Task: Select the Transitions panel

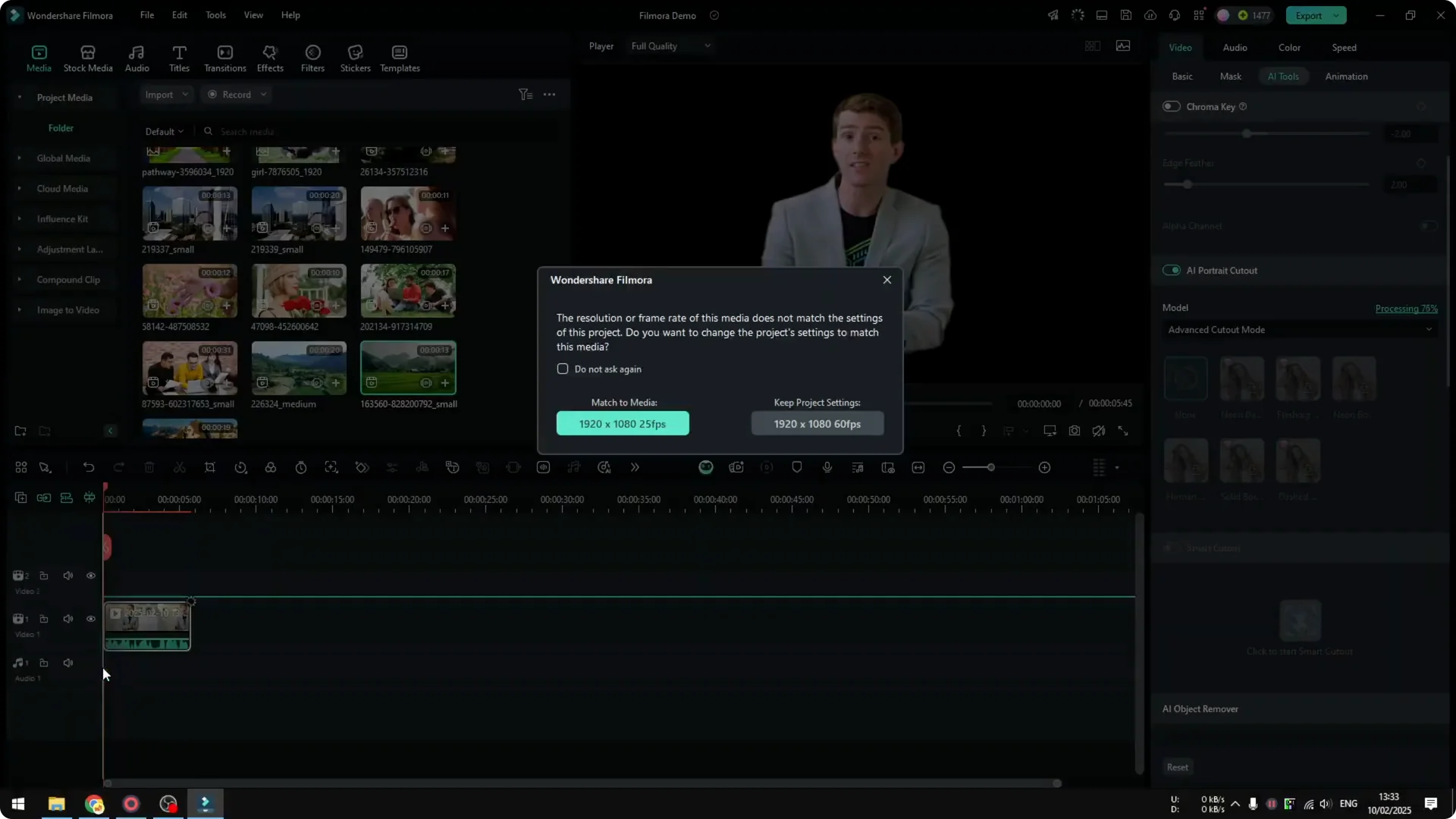Action: point(224,58)
